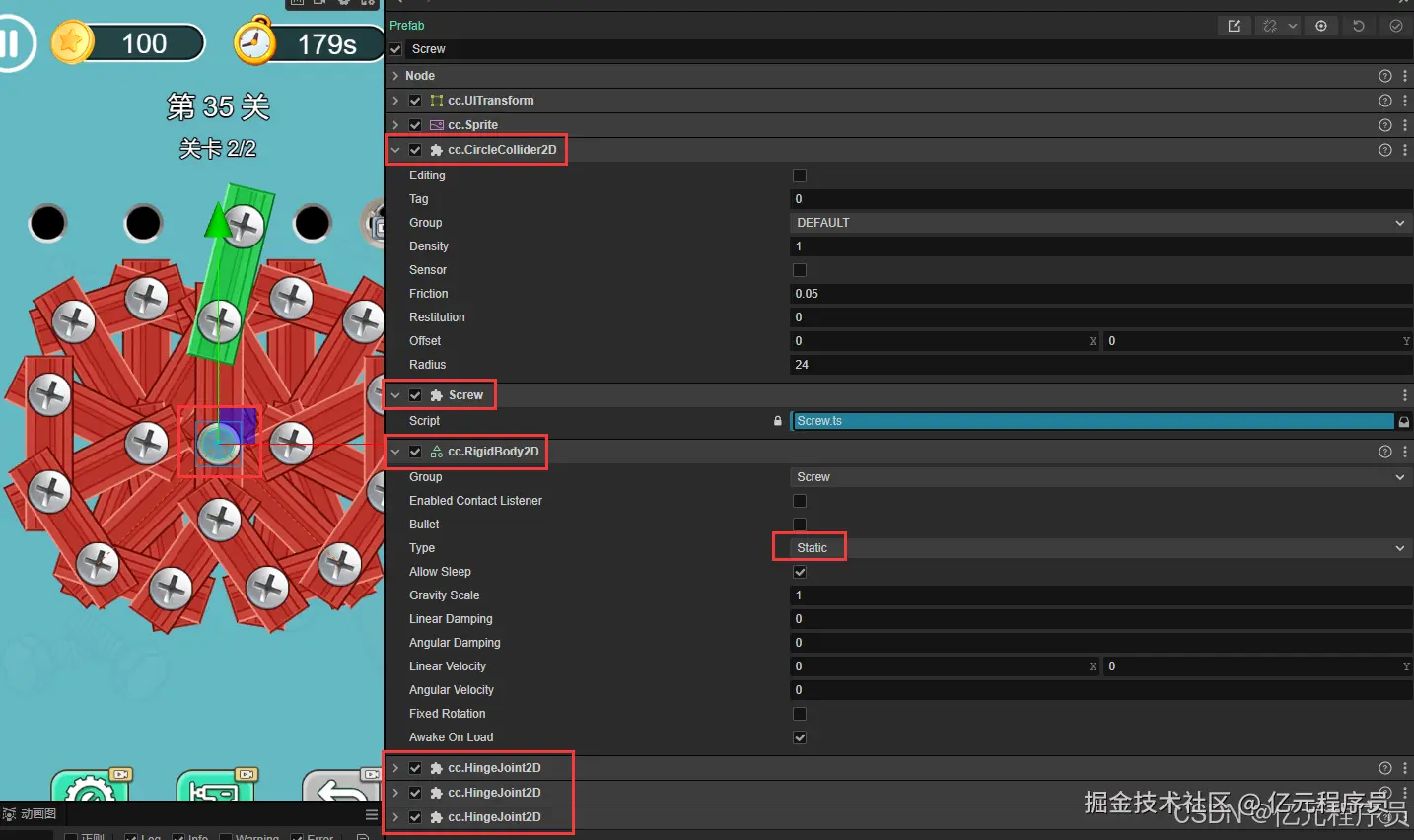Click the Screw.ts script field
The width and height of the screenshot is (1414, 840).
tap(1093, 421)
